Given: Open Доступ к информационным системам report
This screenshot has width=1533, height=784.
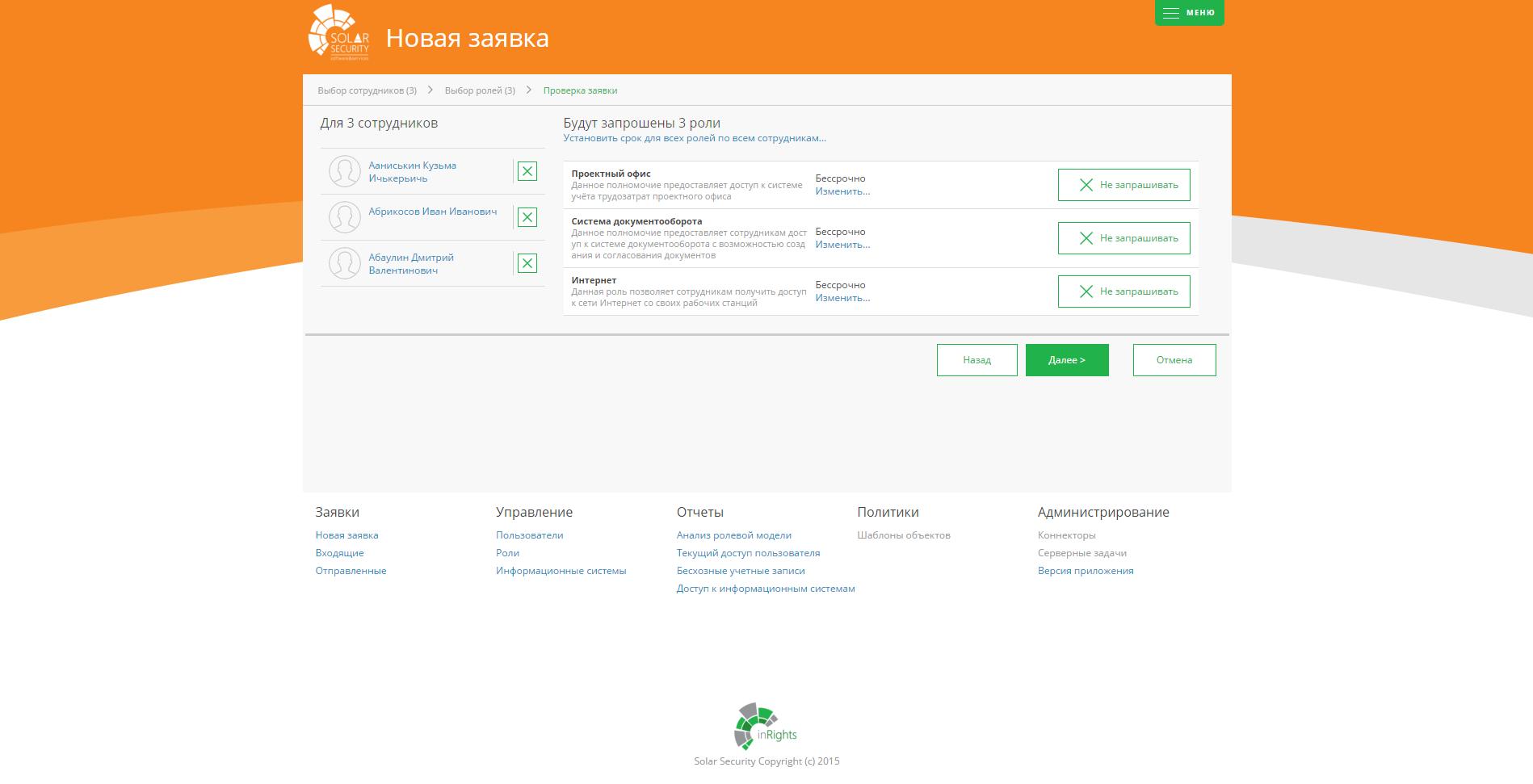Looking at the screenshot, I should click(766, 589).
